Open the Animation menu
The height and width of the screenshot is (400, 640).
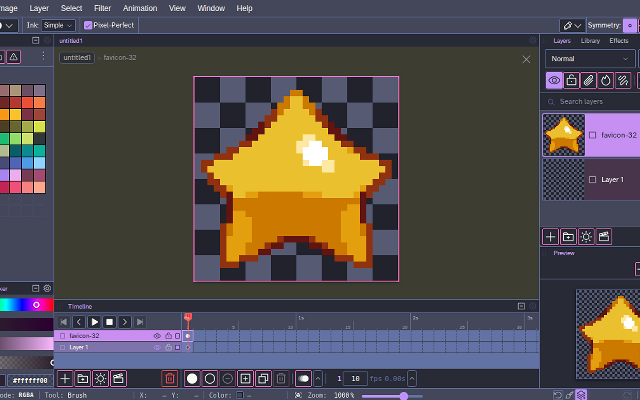coord(140,8)
